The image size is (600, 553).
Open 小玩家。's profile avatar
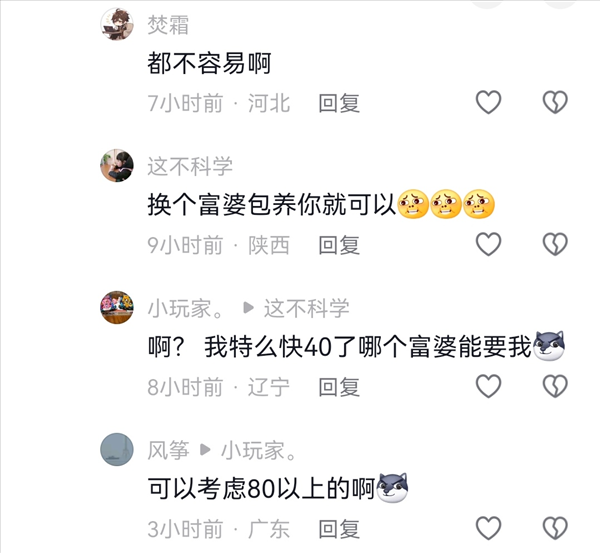pos(117,308)
